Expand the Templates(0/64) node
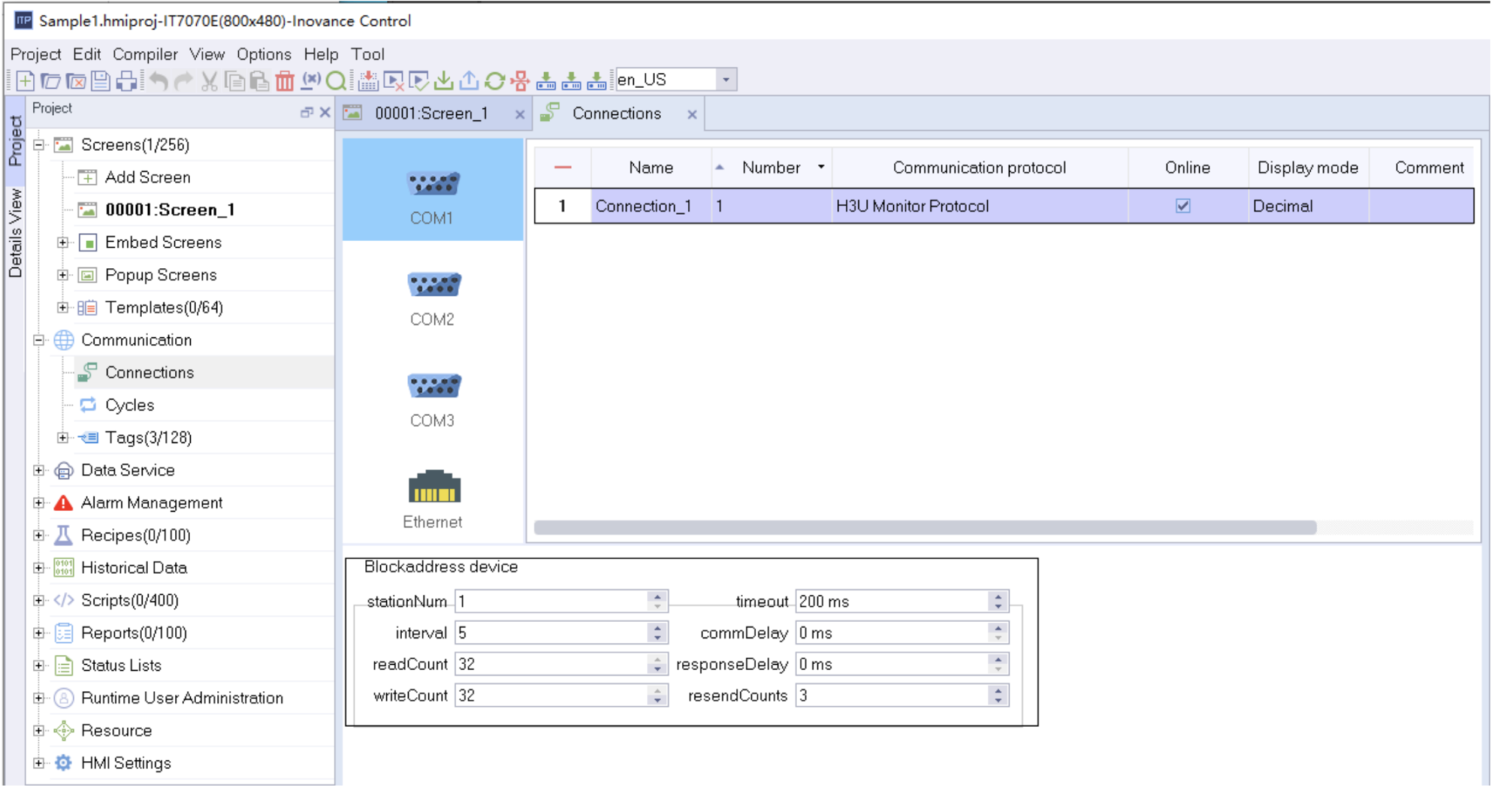 [63, 307]
